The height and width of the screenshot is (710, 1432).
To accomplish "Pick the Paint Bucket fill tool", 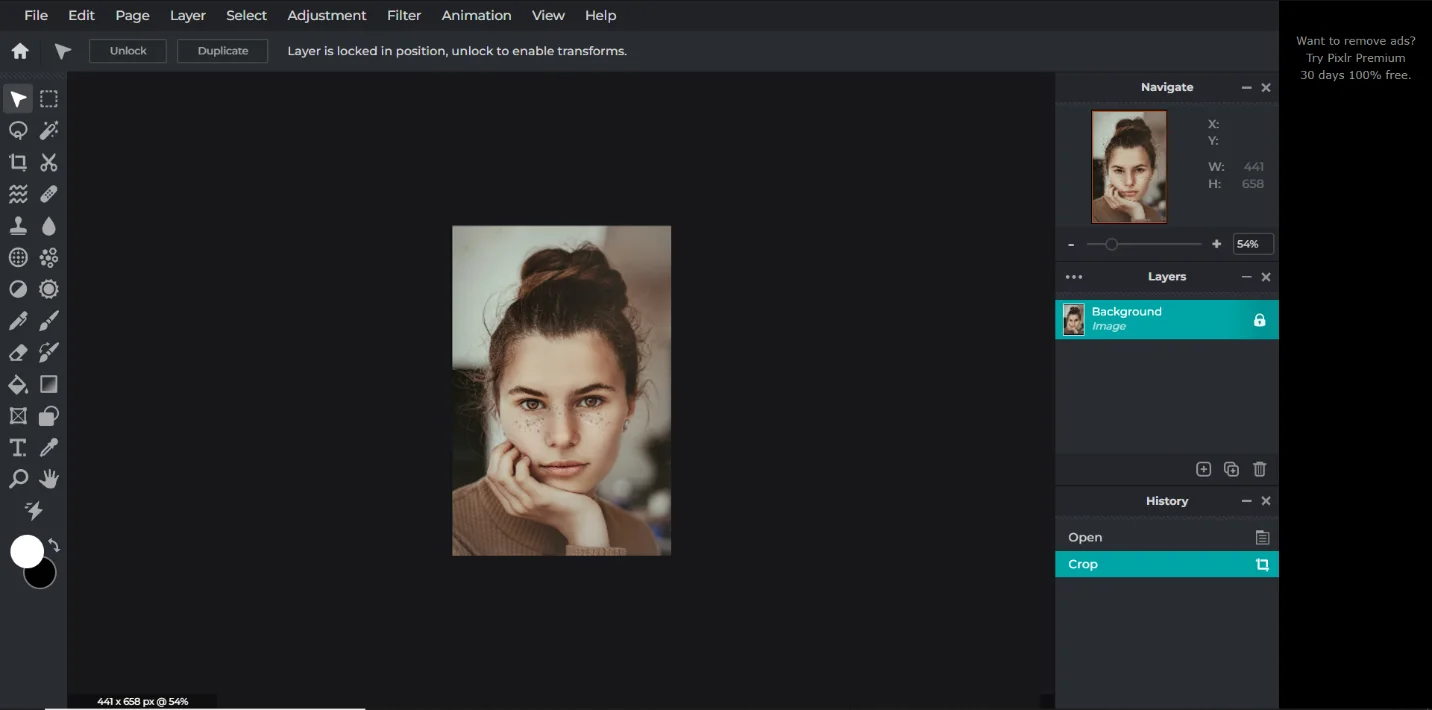I will tap(18, 384).
